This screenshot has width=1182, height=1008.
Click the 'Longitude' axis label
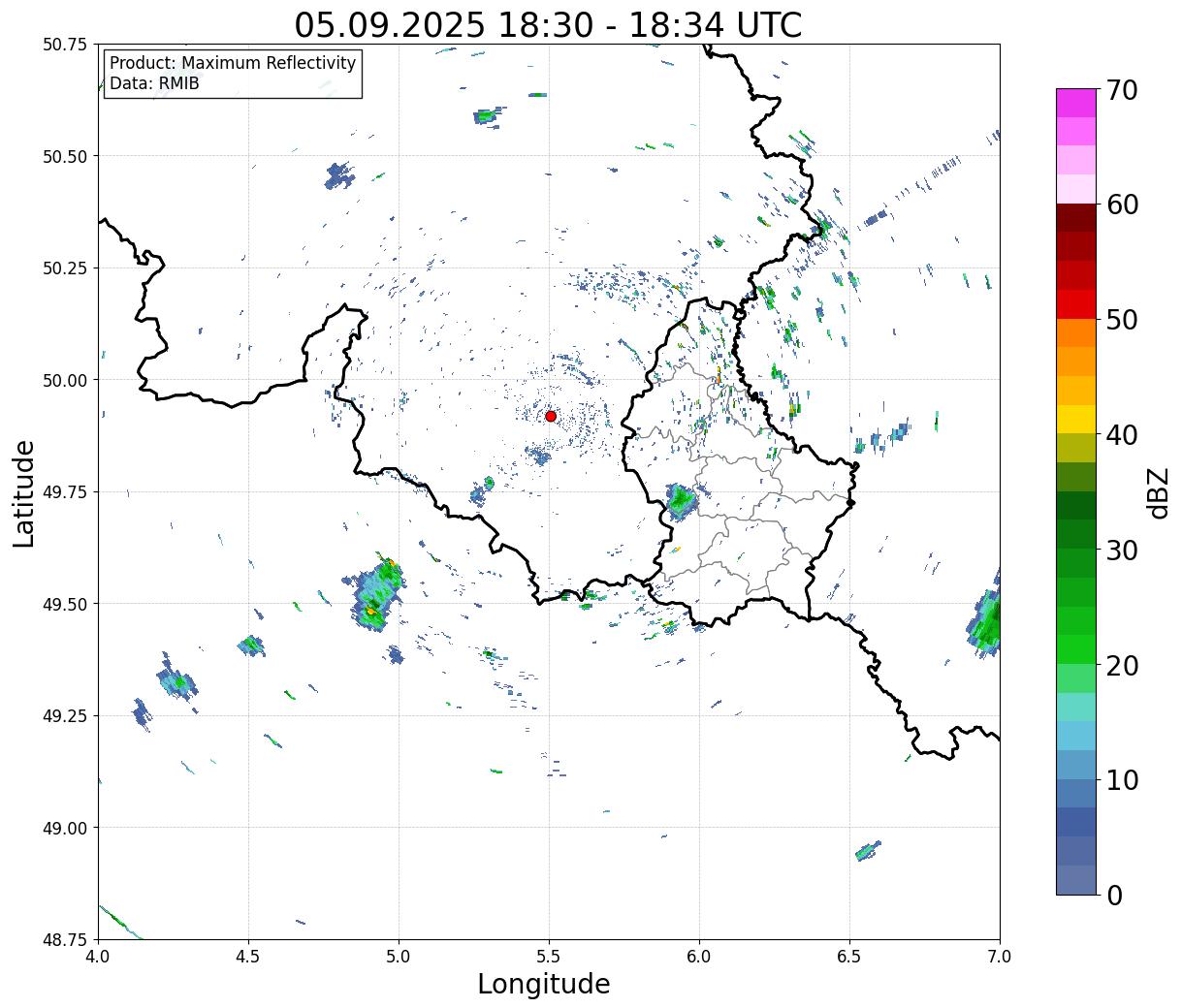click(544, 984)
